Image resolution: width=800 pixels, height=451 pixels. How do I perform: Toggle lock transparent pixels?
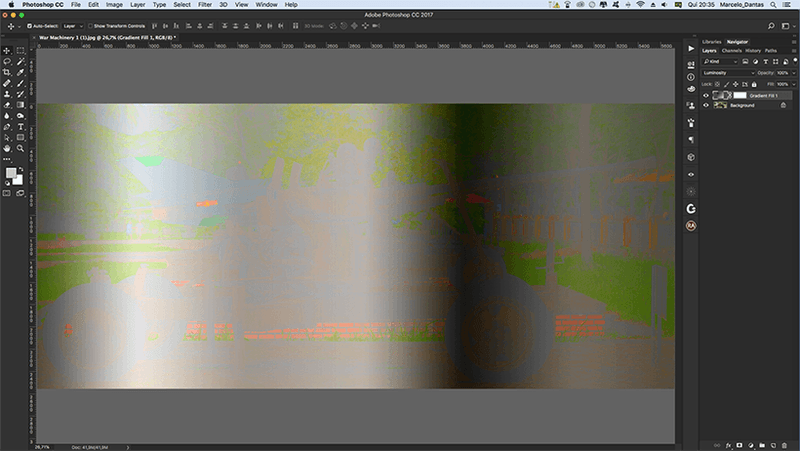[717, 84]
